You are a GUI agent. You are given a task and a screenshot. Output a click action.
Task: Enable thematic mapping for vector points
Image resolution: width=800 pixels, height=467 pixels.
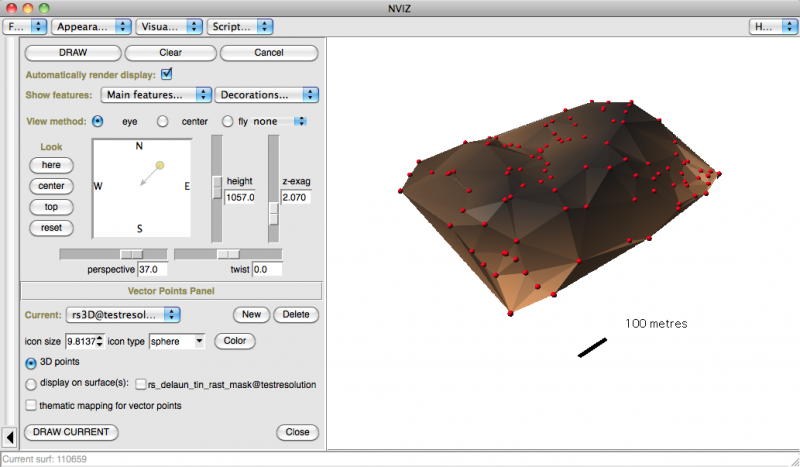click(31, 405)
